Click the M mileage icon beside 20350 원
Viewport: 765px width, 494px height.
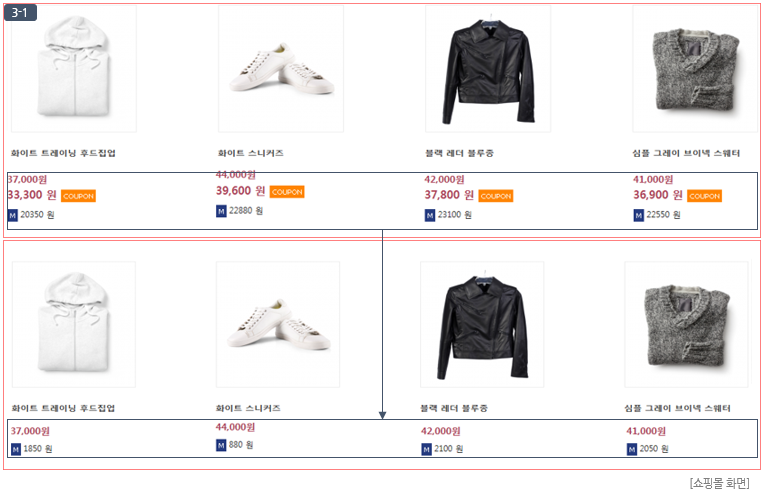(x=13, y=215)
